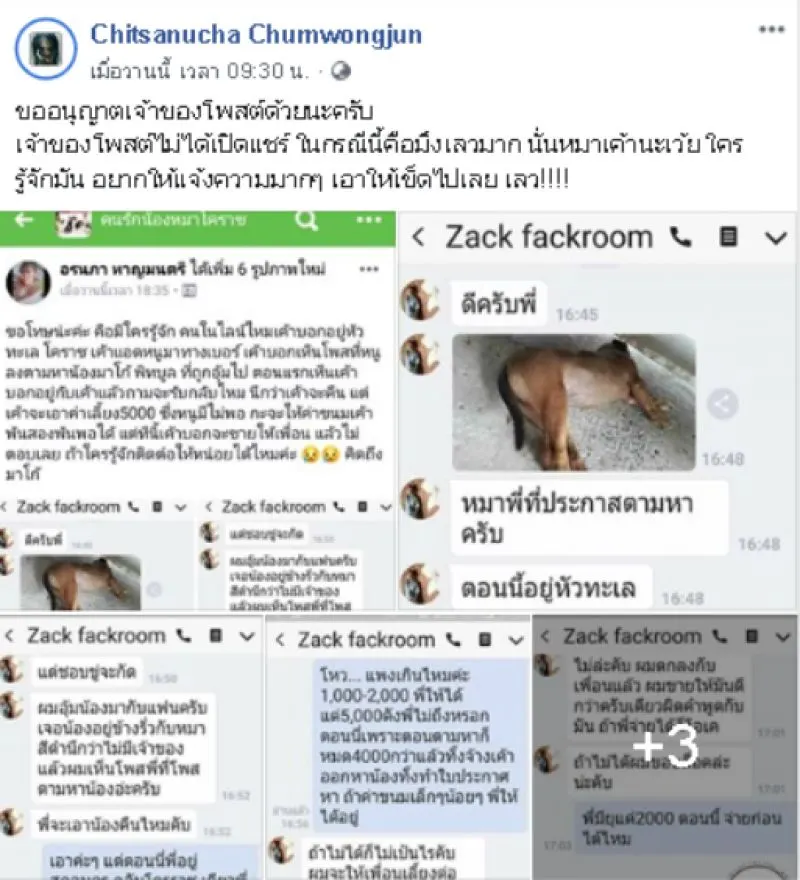Open the notes icon in large Zack fackroom header
This screenshot has width=800, height=880.
tap(728, 237)
